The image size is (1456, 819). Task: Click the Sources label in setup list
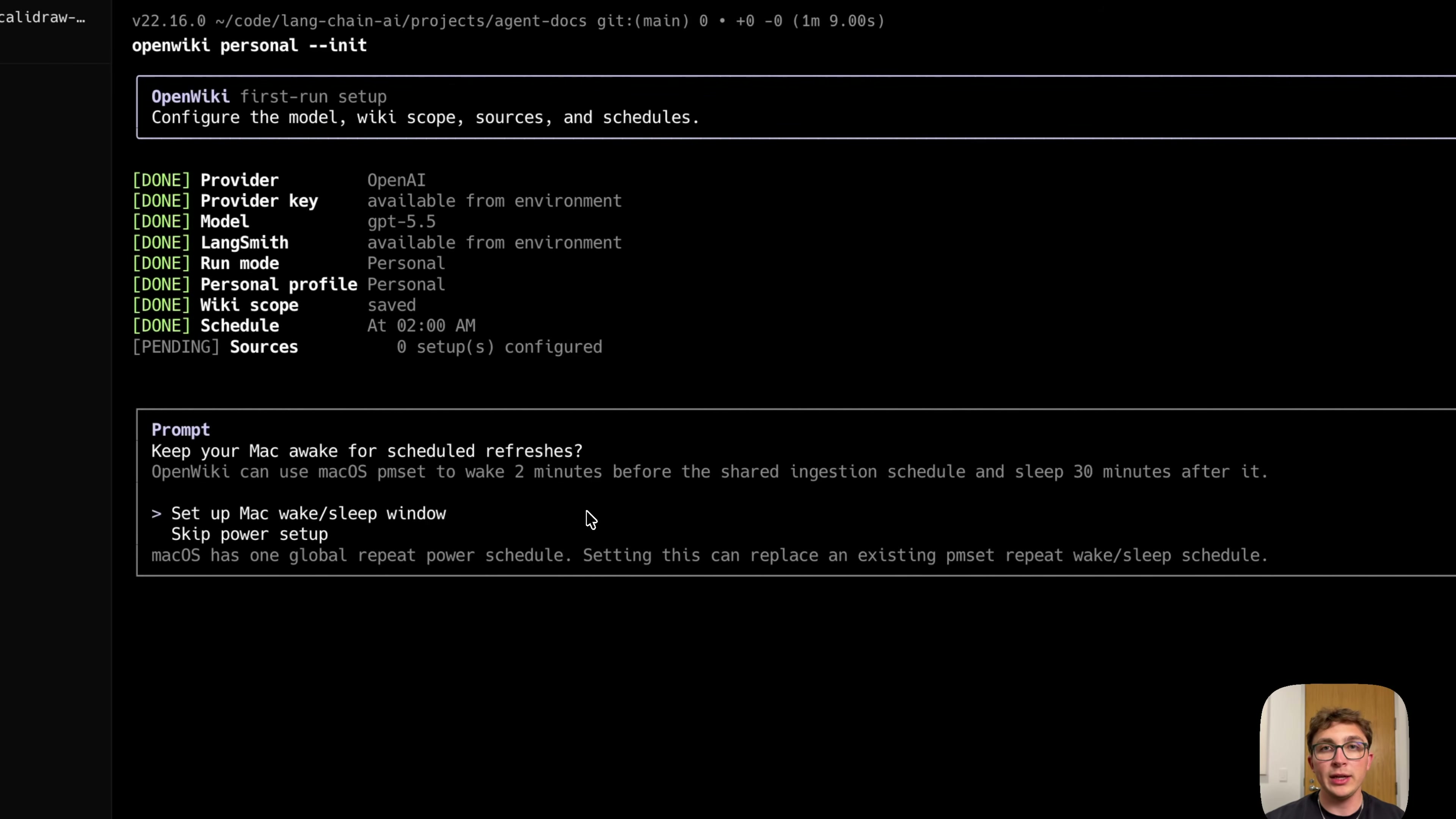[x=264, y=347]
